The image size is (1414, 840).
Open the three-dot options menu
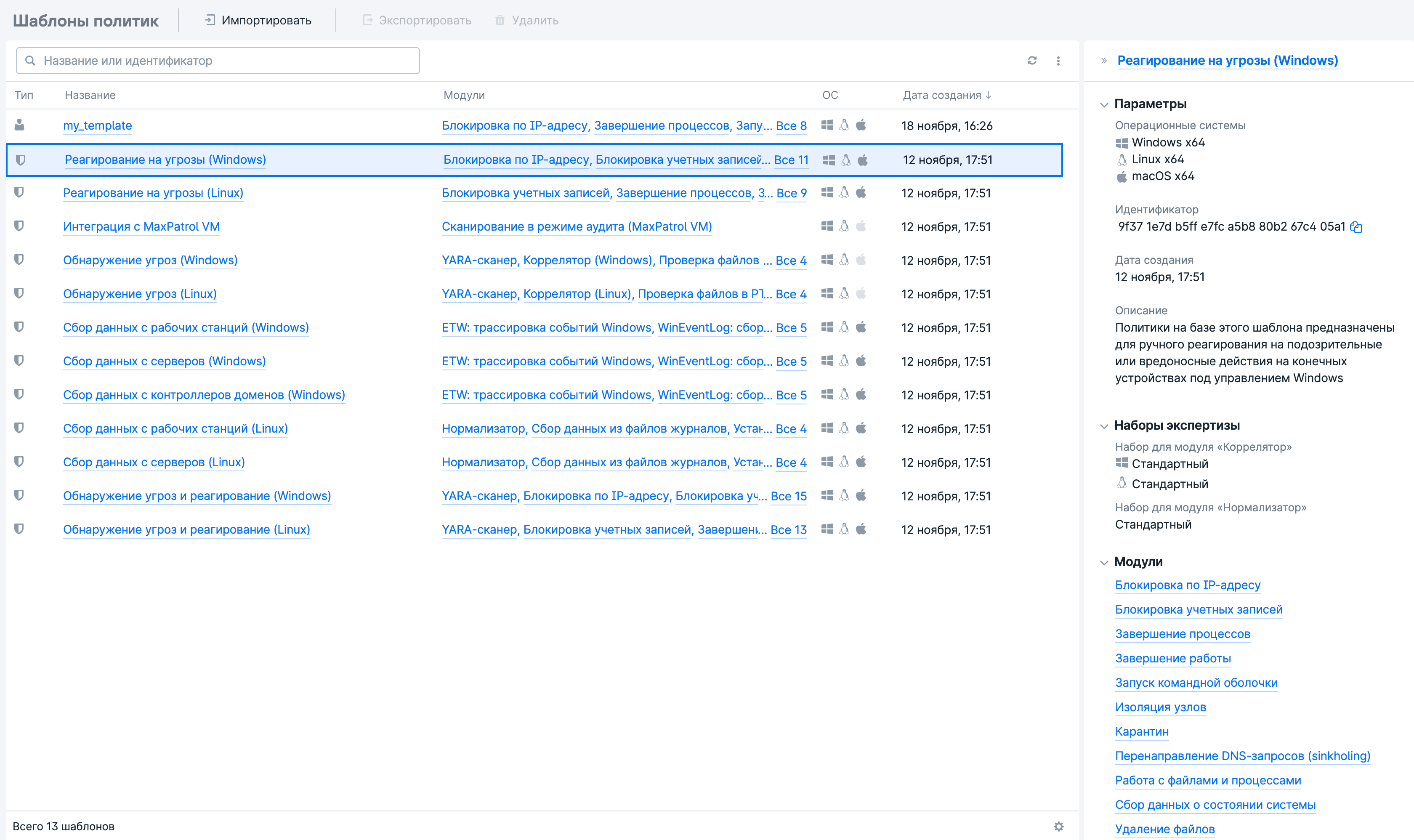click(1058, 61)
